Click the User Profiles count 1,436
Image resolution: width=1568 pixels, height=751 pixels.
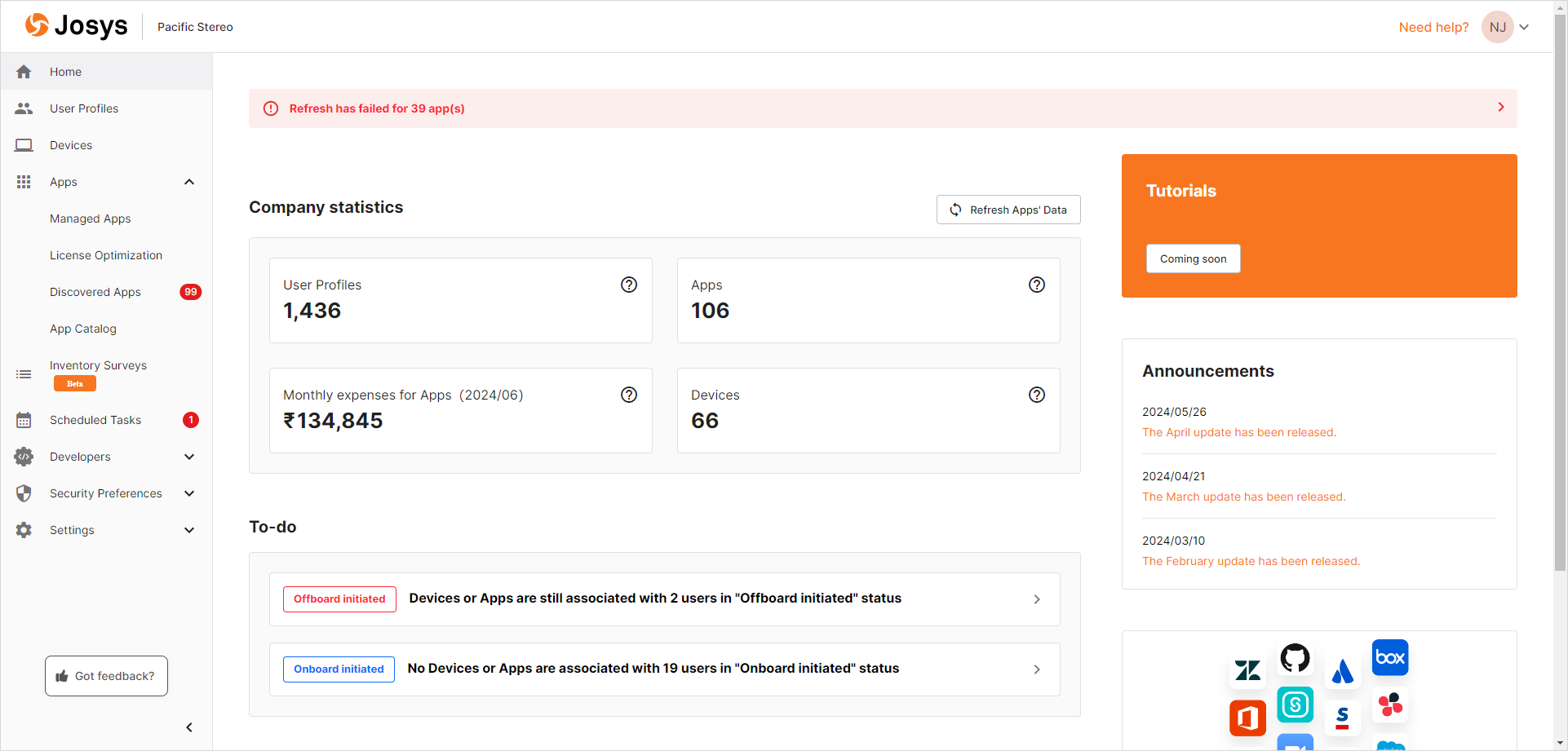tap(312, 311)
